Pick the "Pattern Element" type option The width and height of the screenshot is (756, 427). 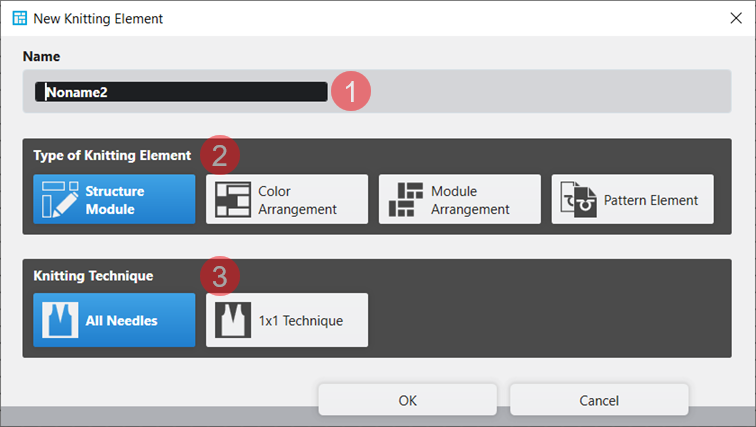point(633,200)
